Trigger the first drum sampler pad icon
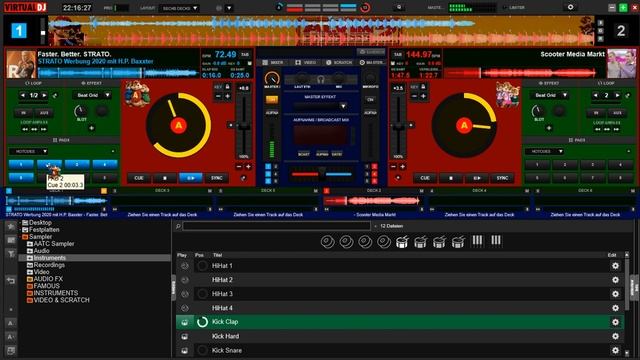This screenshot has width=640, height=360. coord(402,242)
